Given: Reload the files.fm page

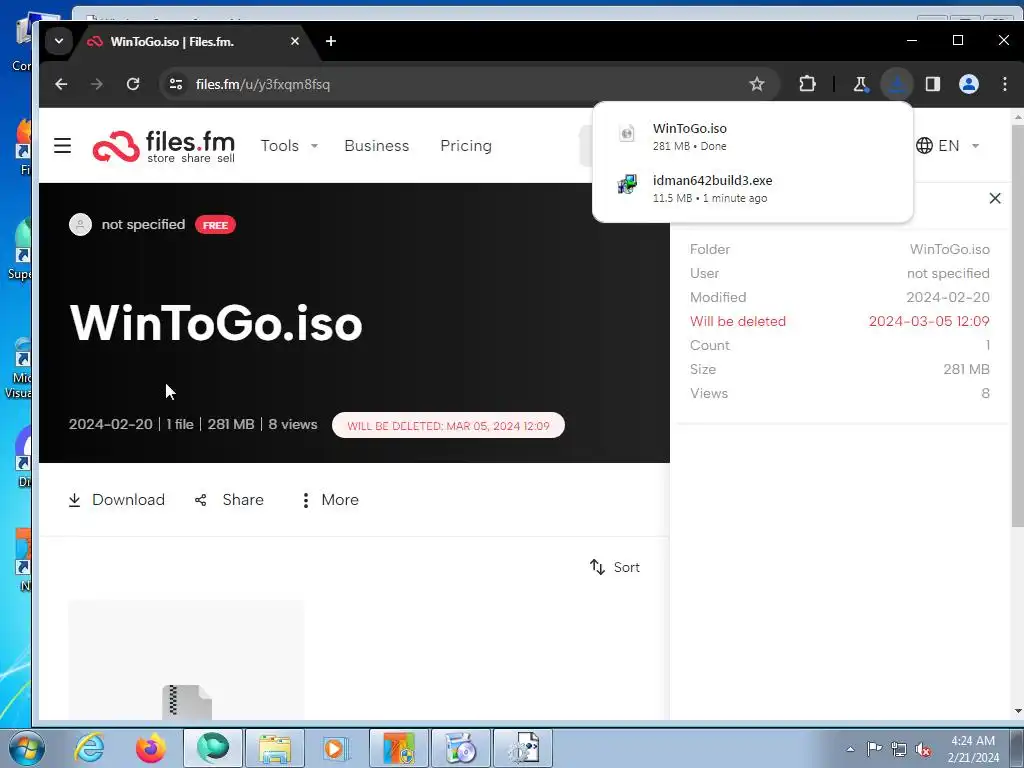Looking at the screenshot, I should pyautogui.click(x=133, y=84).
